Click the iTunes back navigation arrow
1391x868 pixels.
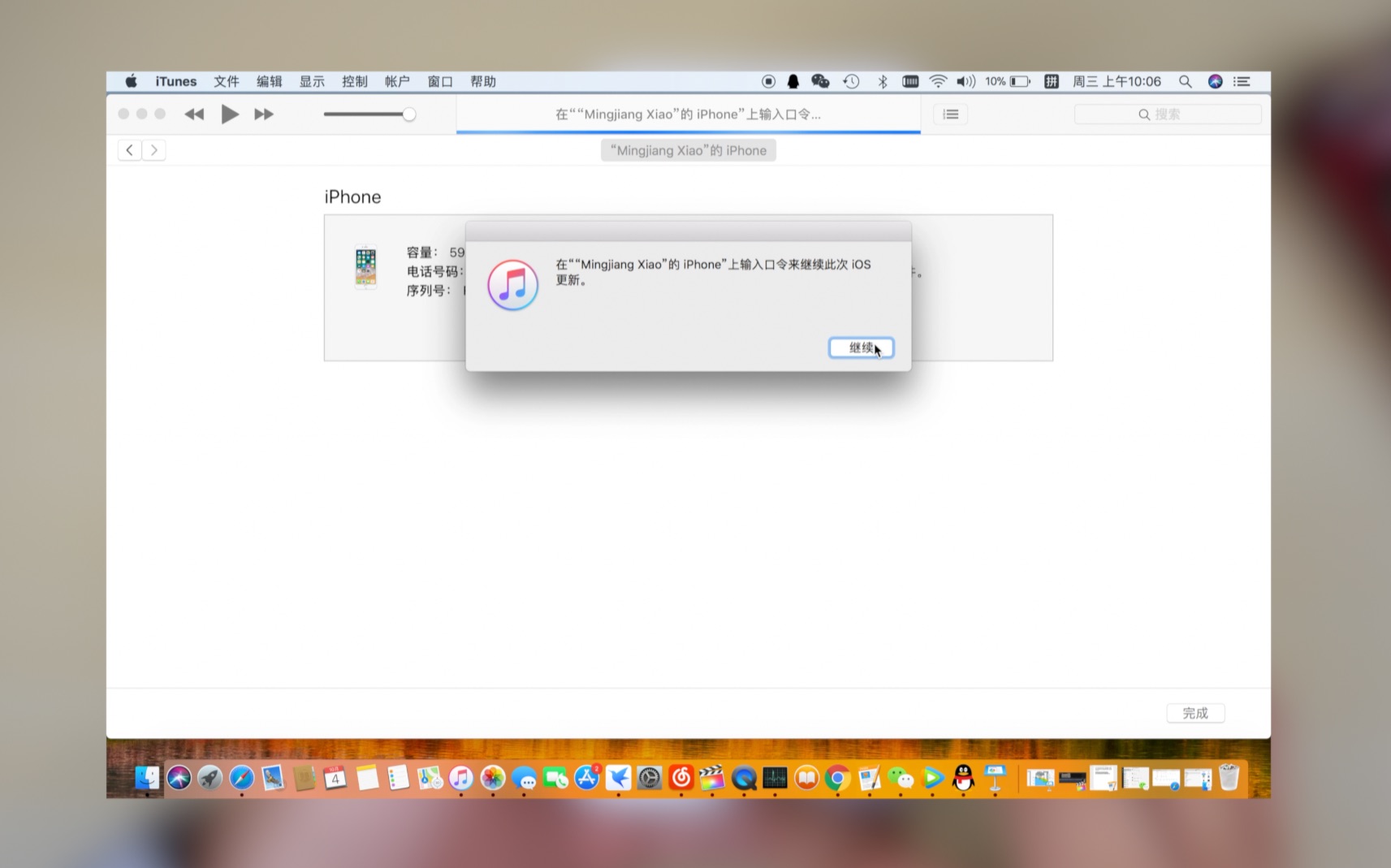pos(130,150)
